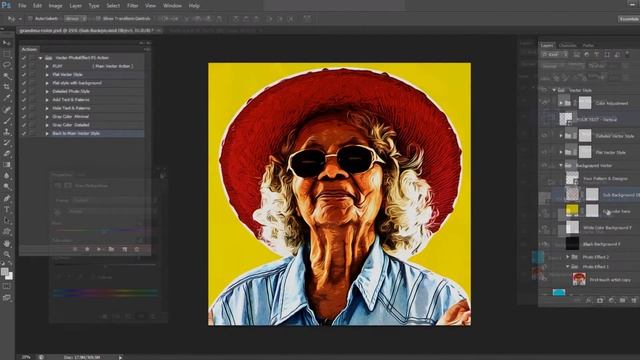
Task: Toggle checkmark for Back to Main Vector Style
Action: (x=24, y=133)
